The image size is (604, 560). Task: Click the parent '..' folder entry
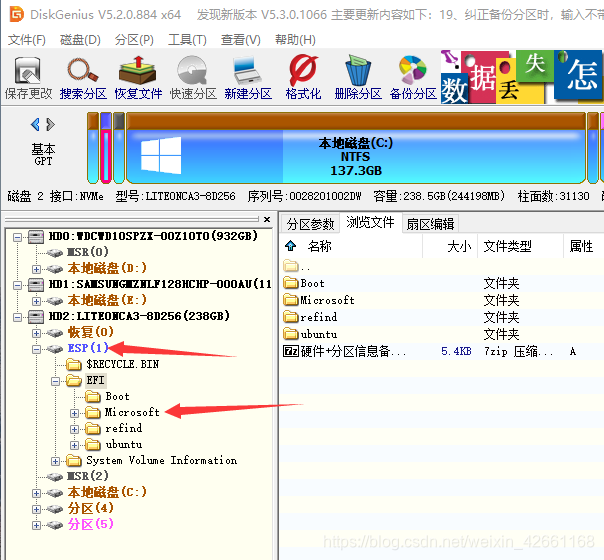pyautogui.click(x=297, y=266)
